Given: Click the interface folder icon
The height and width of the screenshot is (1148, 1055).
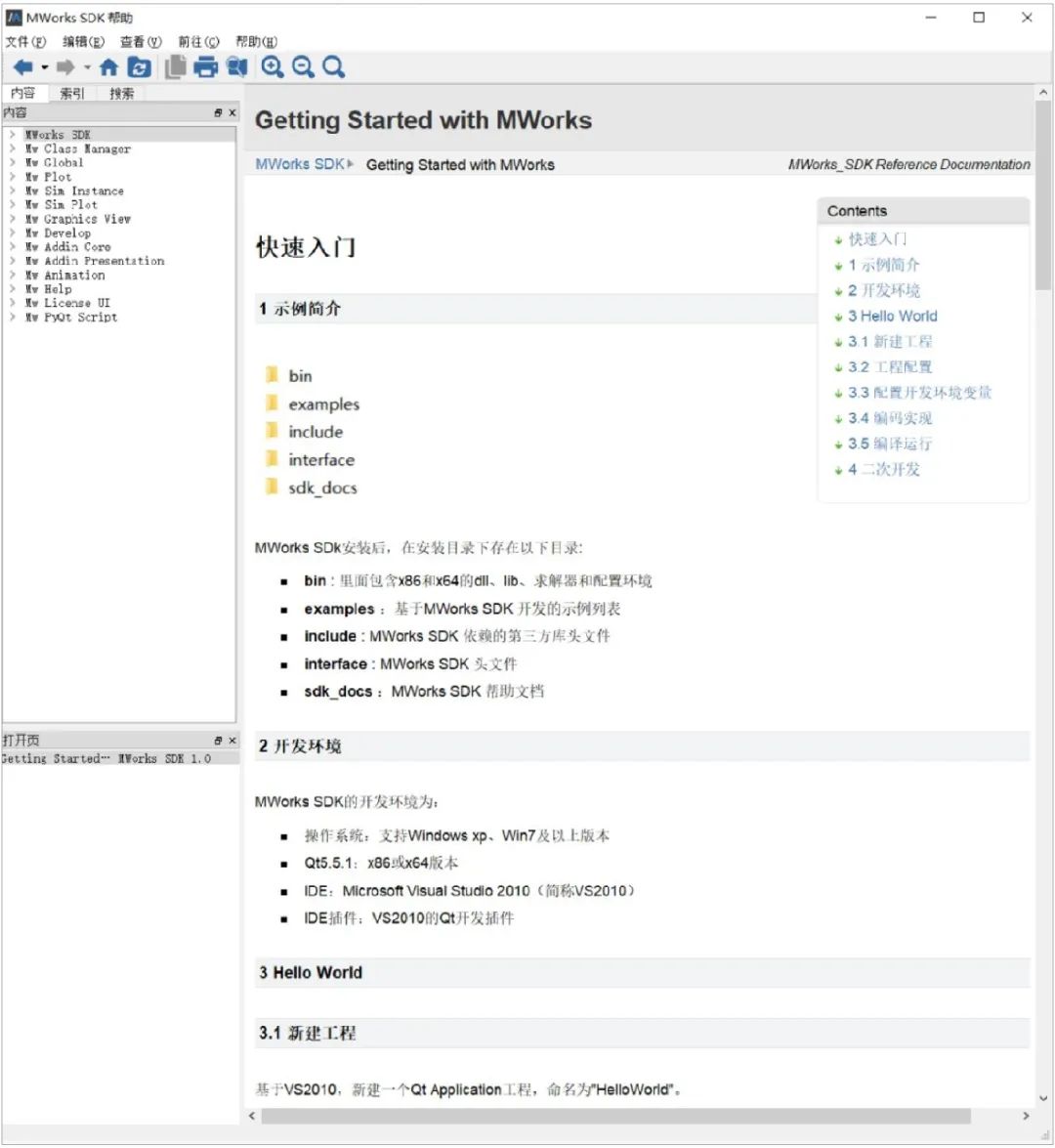Looking at the screenshot, I should pos(272,459).
